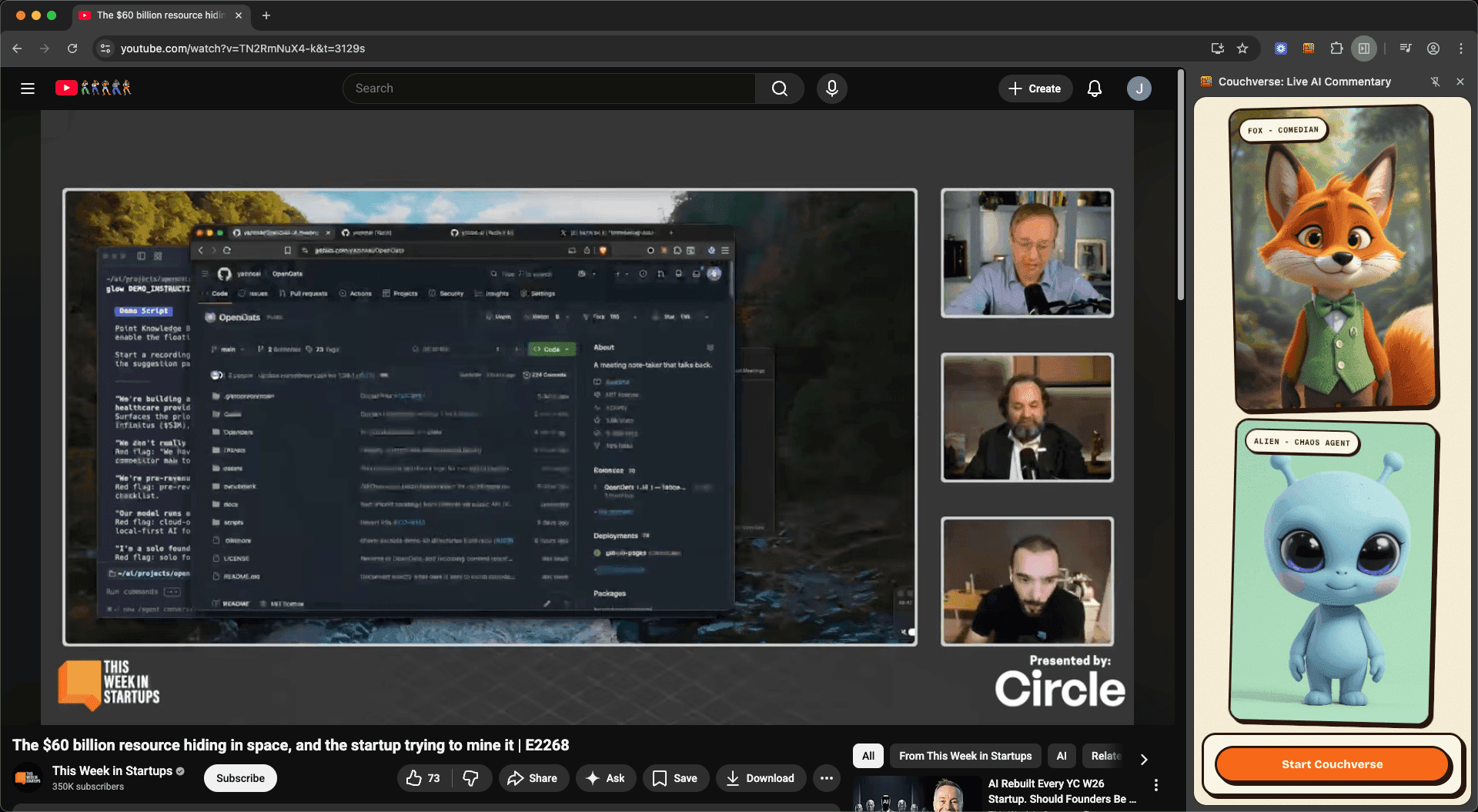The height and width of the screenshot is (812, 1478).
Task: Open the YouTube navigation hamburger menu
Action: click(x=28, y=88)
